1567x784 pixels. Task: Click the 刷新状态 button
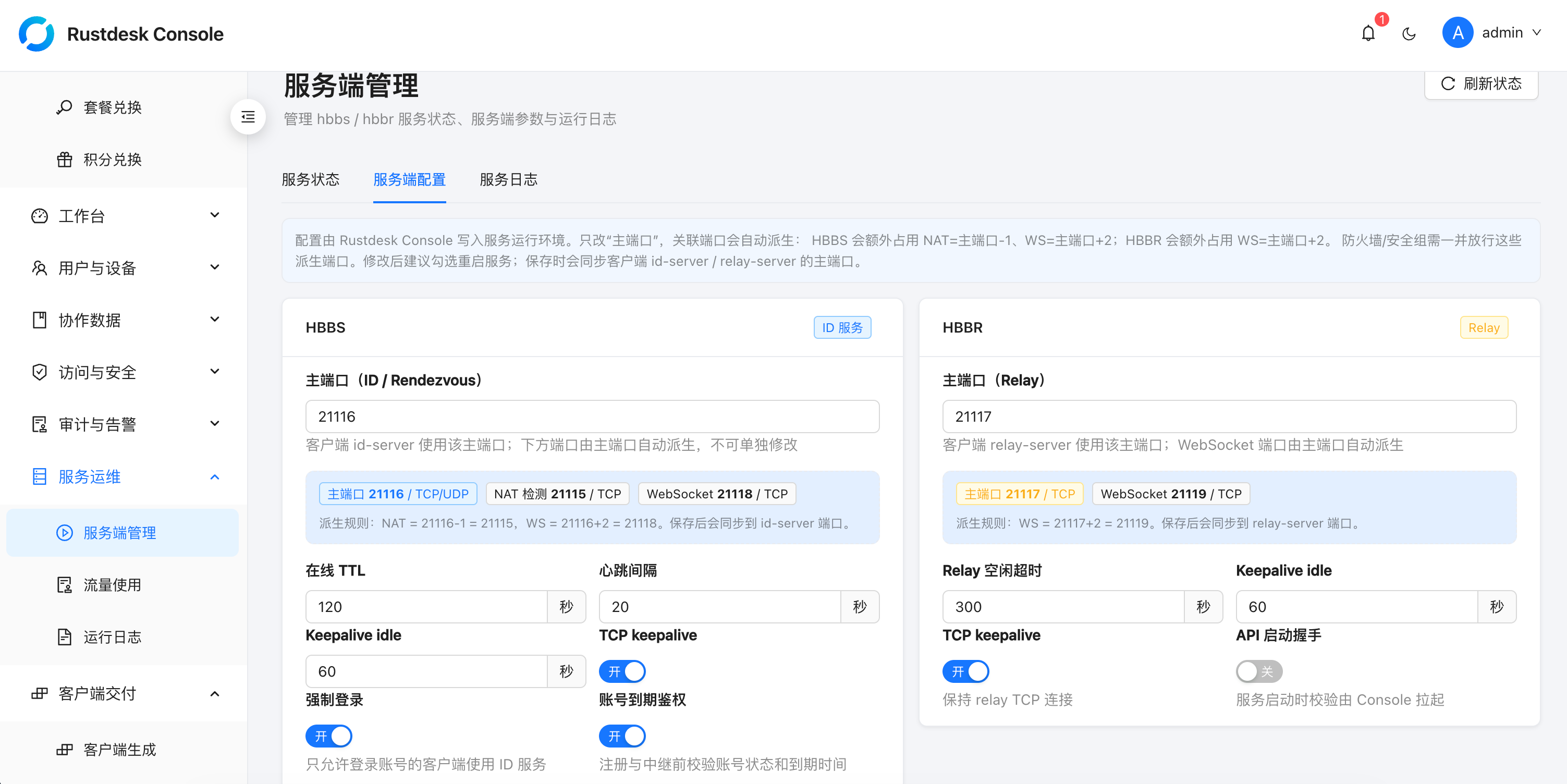[x=1480, y=83]
